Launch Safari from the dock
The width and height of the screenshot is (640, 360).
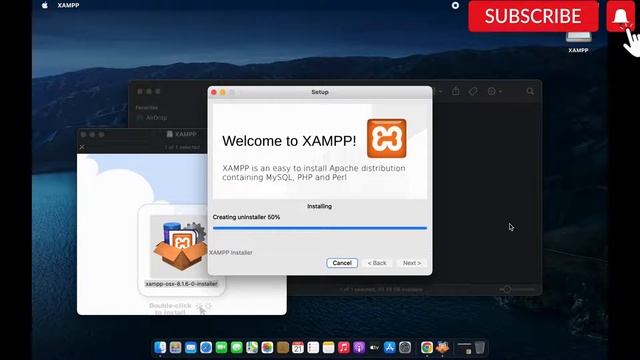pos(206,347)
